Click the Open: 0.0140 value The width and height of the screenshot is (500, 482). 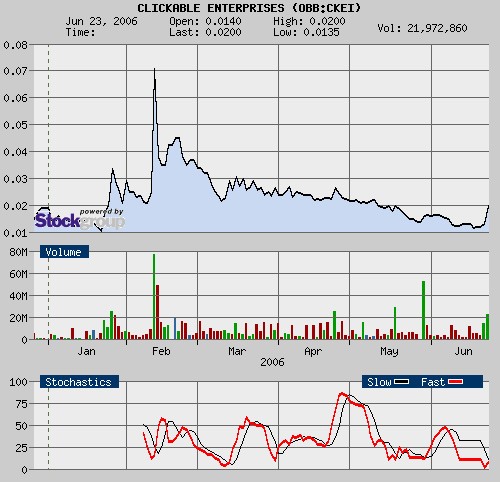coord(205,21)
